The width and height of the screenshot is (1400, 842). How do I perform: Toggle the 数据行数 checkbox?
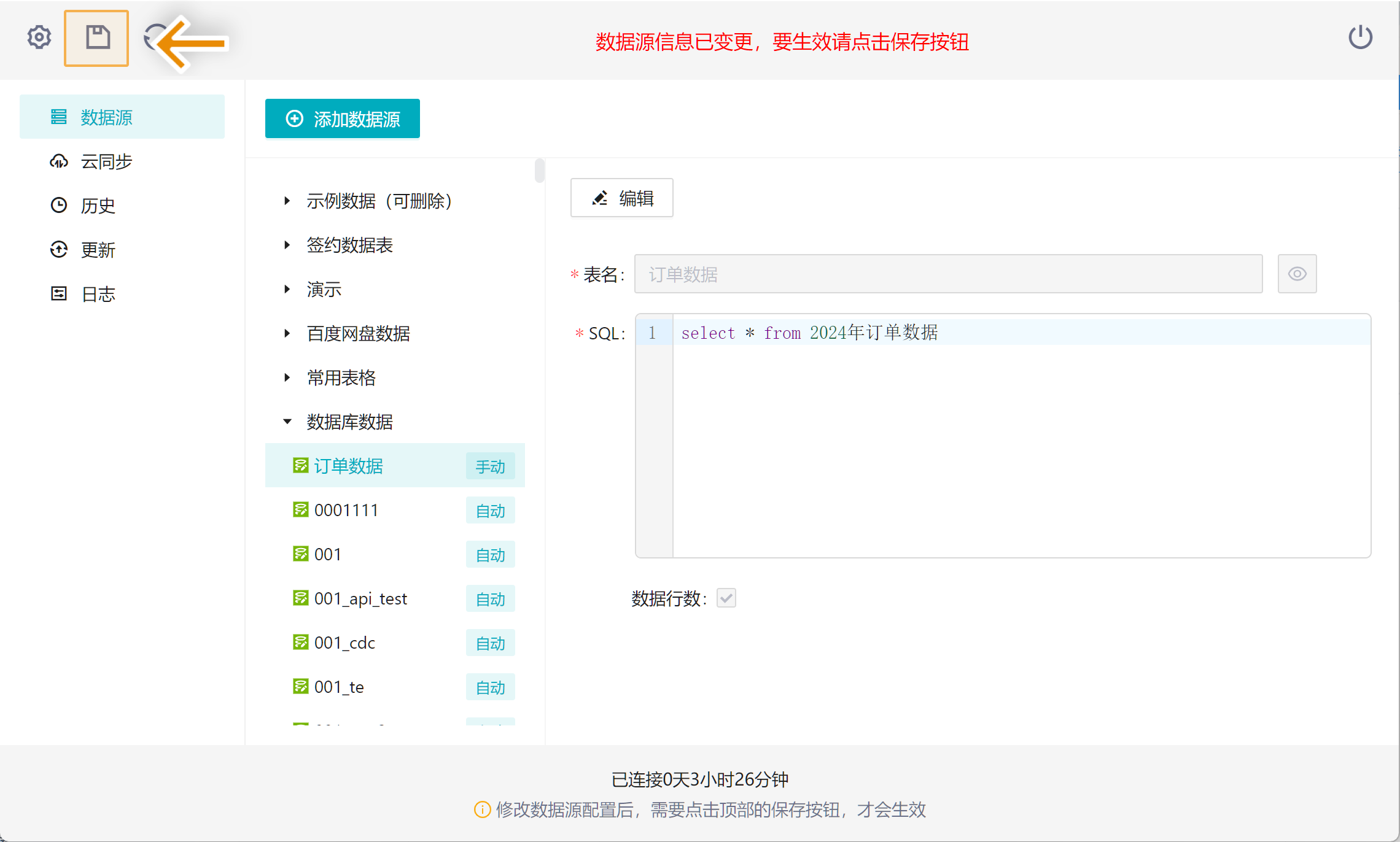point(726,598)
